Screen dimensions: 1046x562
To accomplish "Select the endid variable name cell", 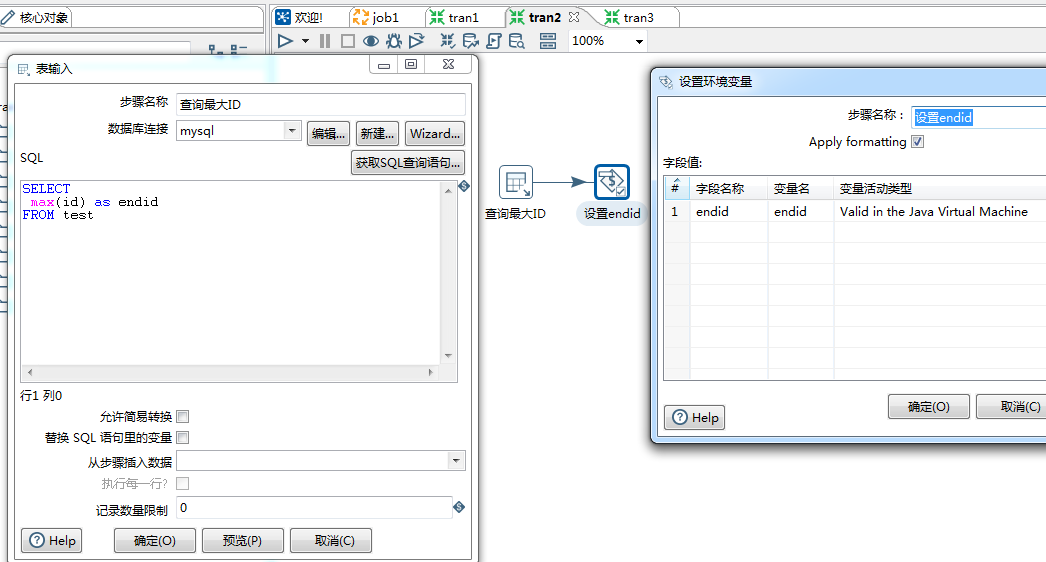I will click(801, 212).
